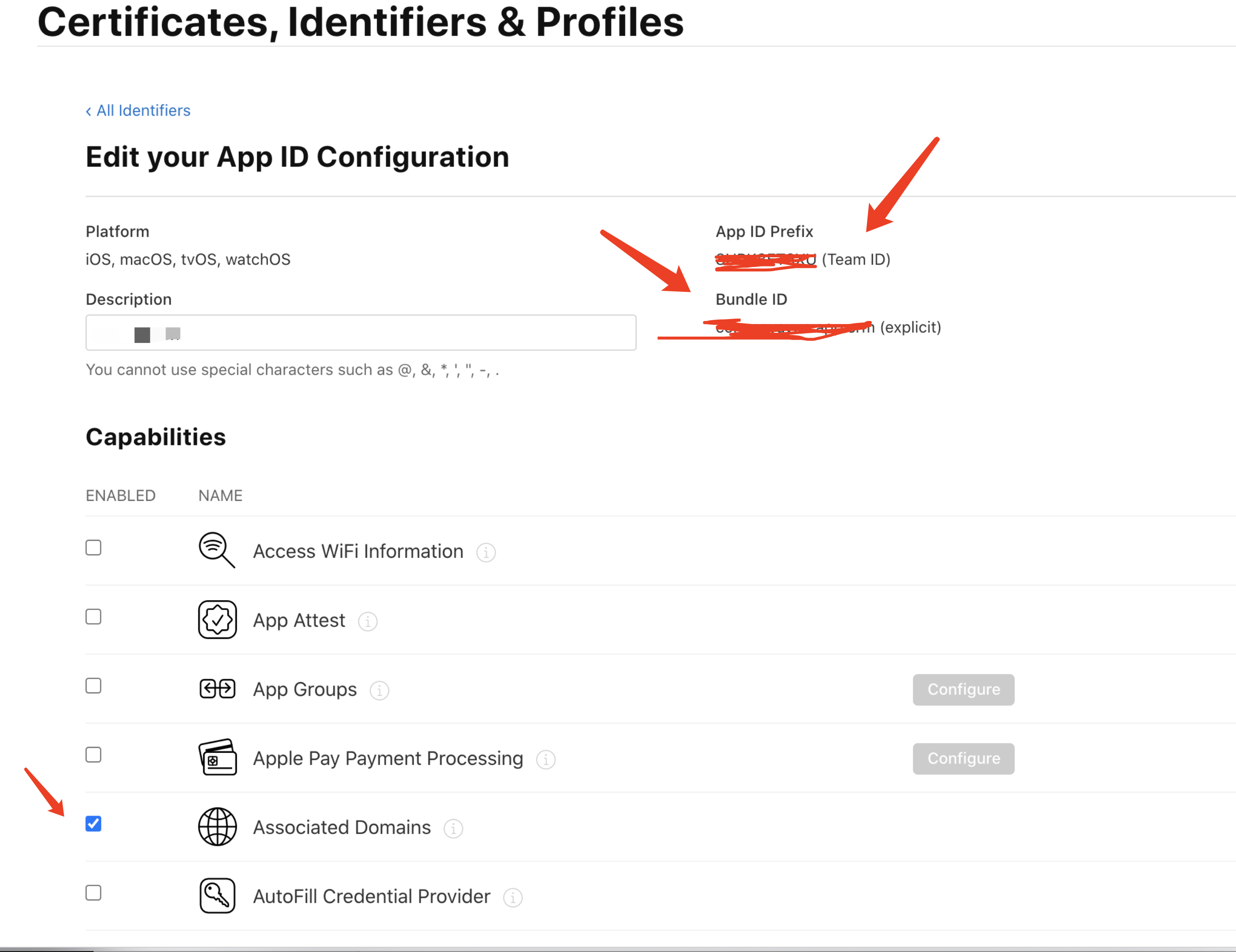Screen dimensions: 1236x952
Task: Enable the App Attest checkbox
Action: click(x=94, y=617)
